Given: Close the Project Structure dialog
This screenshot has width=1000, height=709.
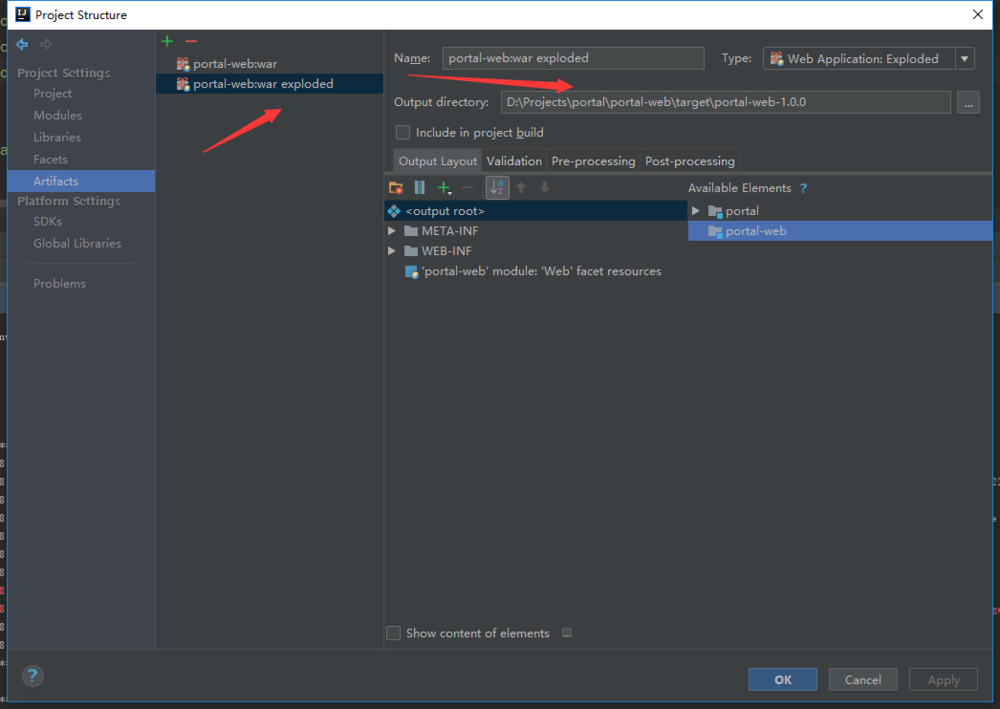Looking at the screenshot, I should (978, 14).
